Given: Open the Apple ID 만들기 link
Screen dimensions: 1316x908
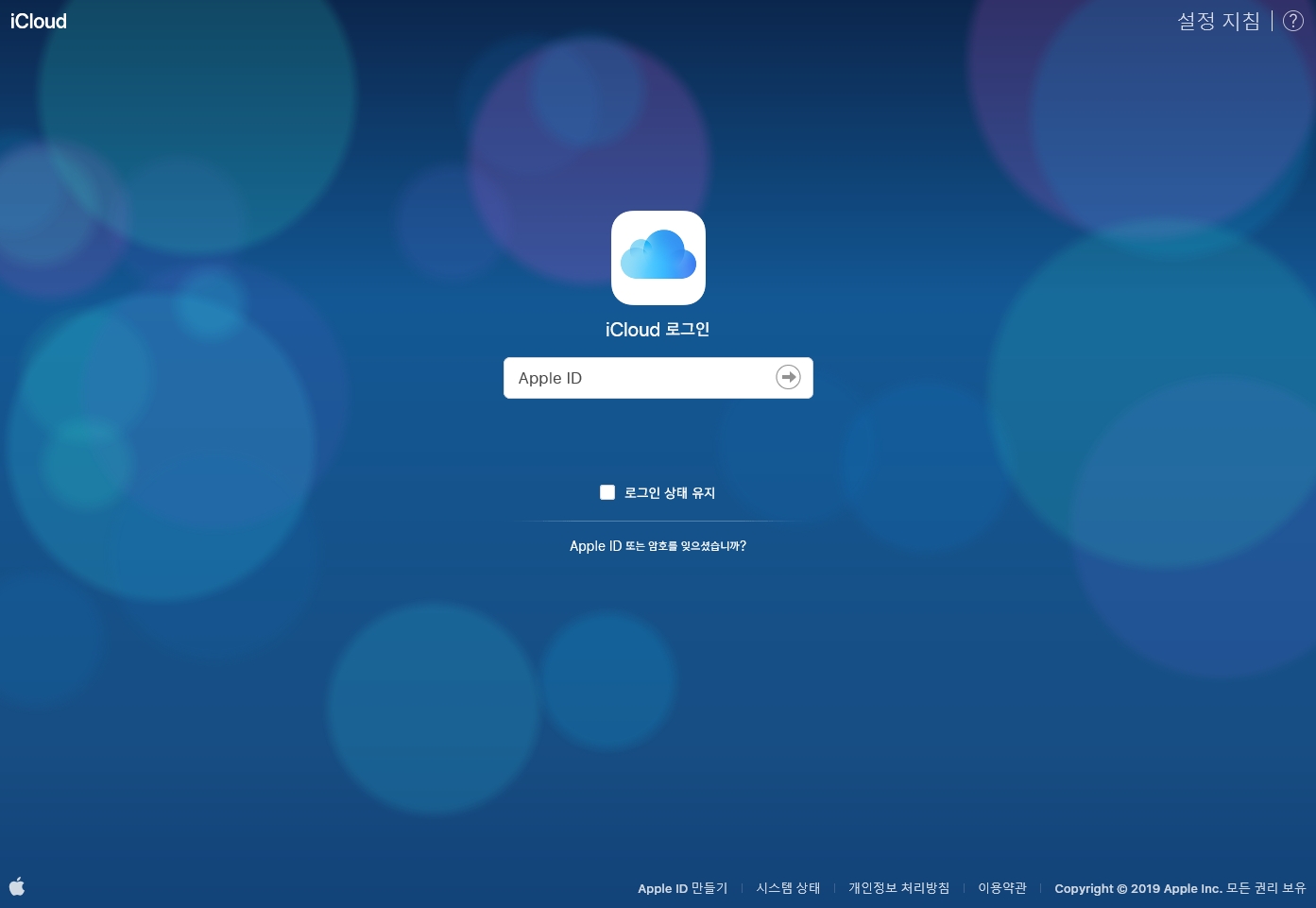Looking at the screenshot, I should [683, 888].
